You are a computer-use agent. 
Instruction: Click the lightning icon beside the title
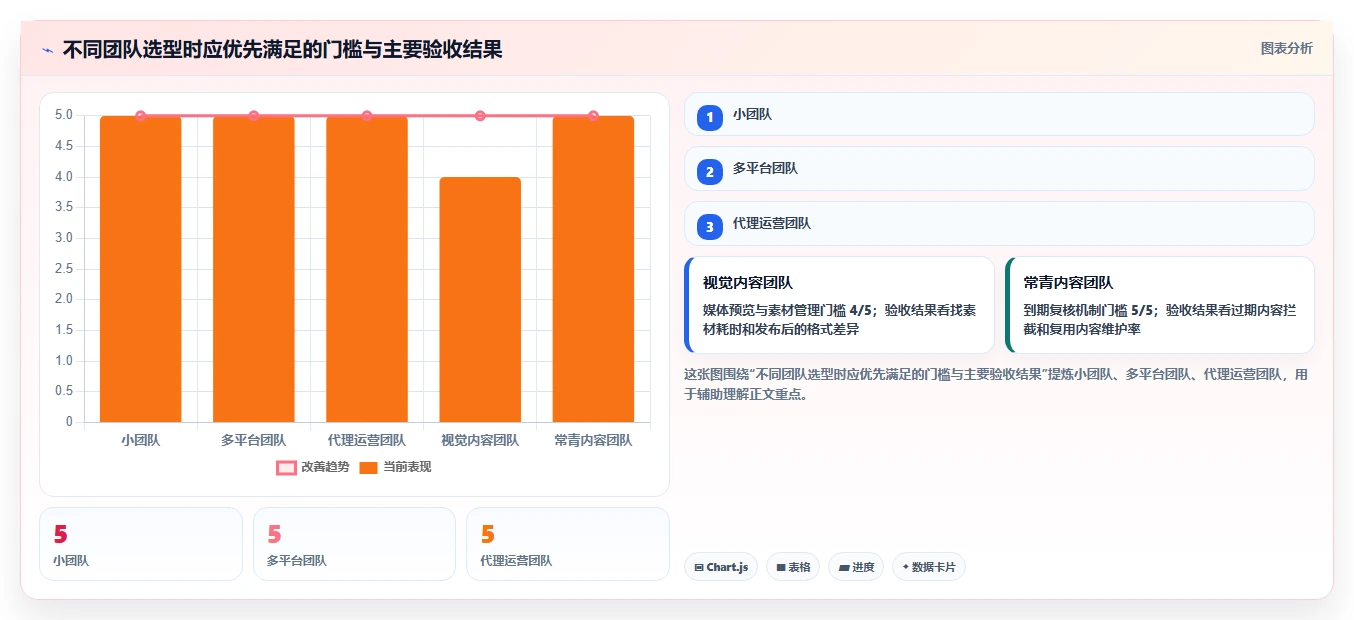(x=48, y=49)
